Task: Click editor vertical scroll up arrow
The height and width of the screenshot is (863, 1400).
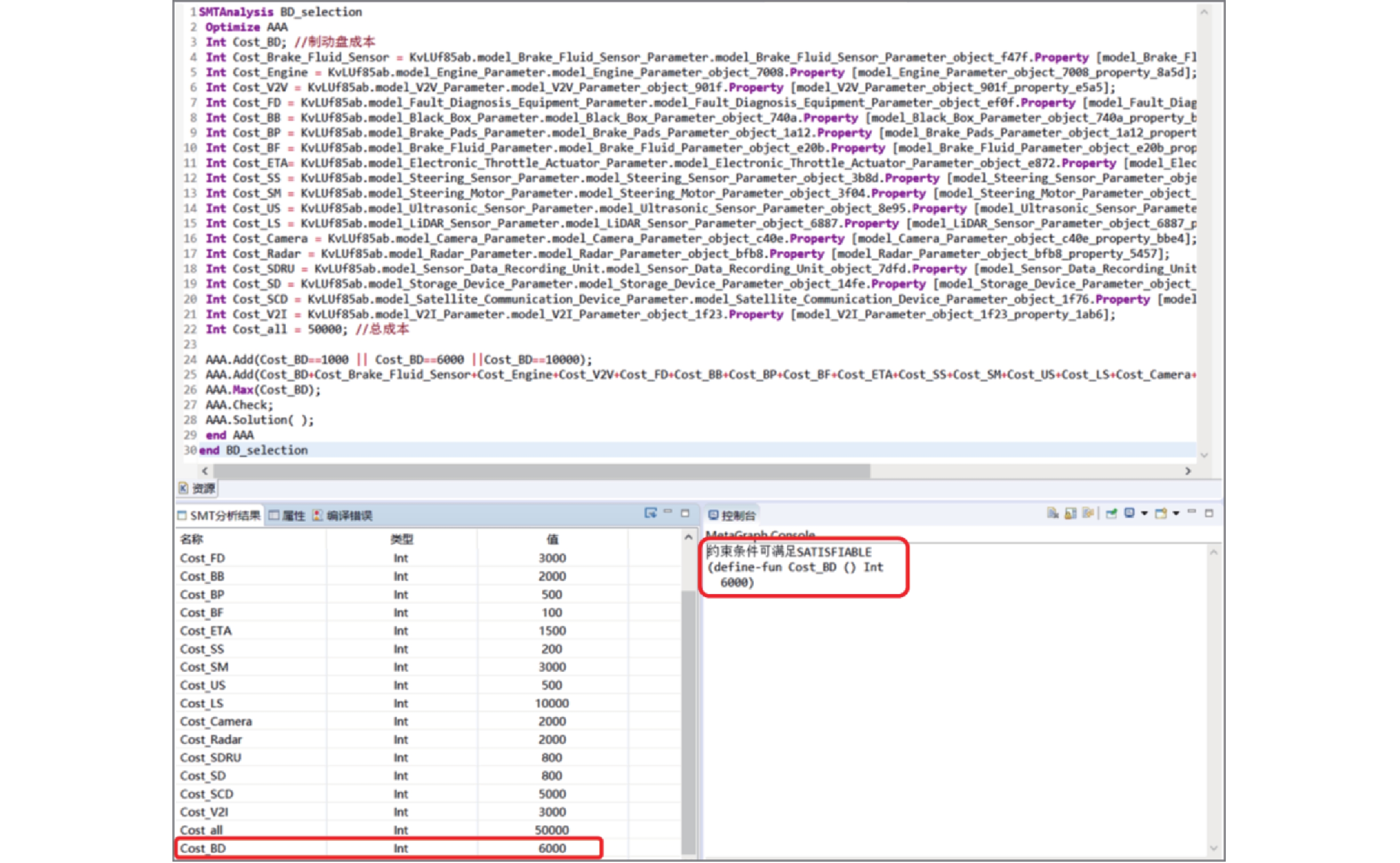Action: [x=1204, y=12]
